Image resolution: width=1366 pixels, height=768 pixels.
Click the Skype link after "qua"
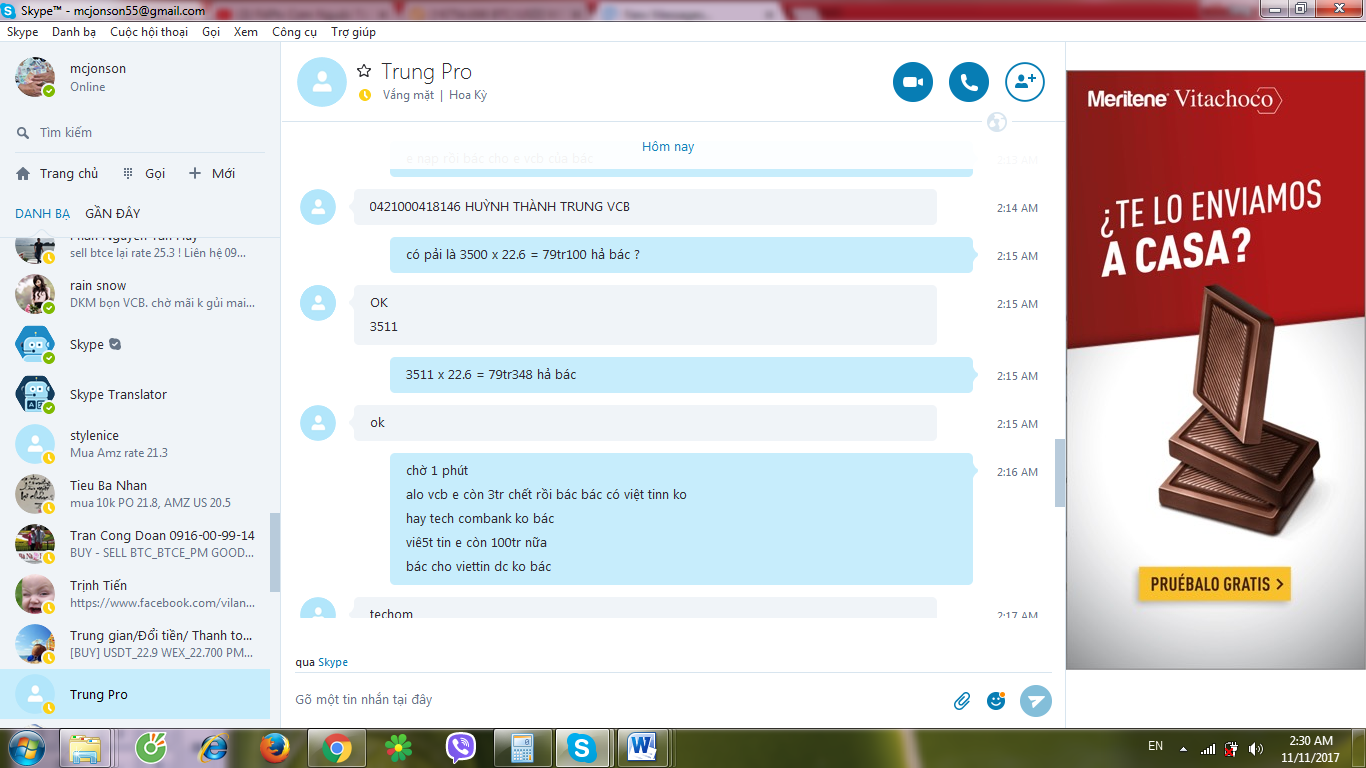point(333,662)
